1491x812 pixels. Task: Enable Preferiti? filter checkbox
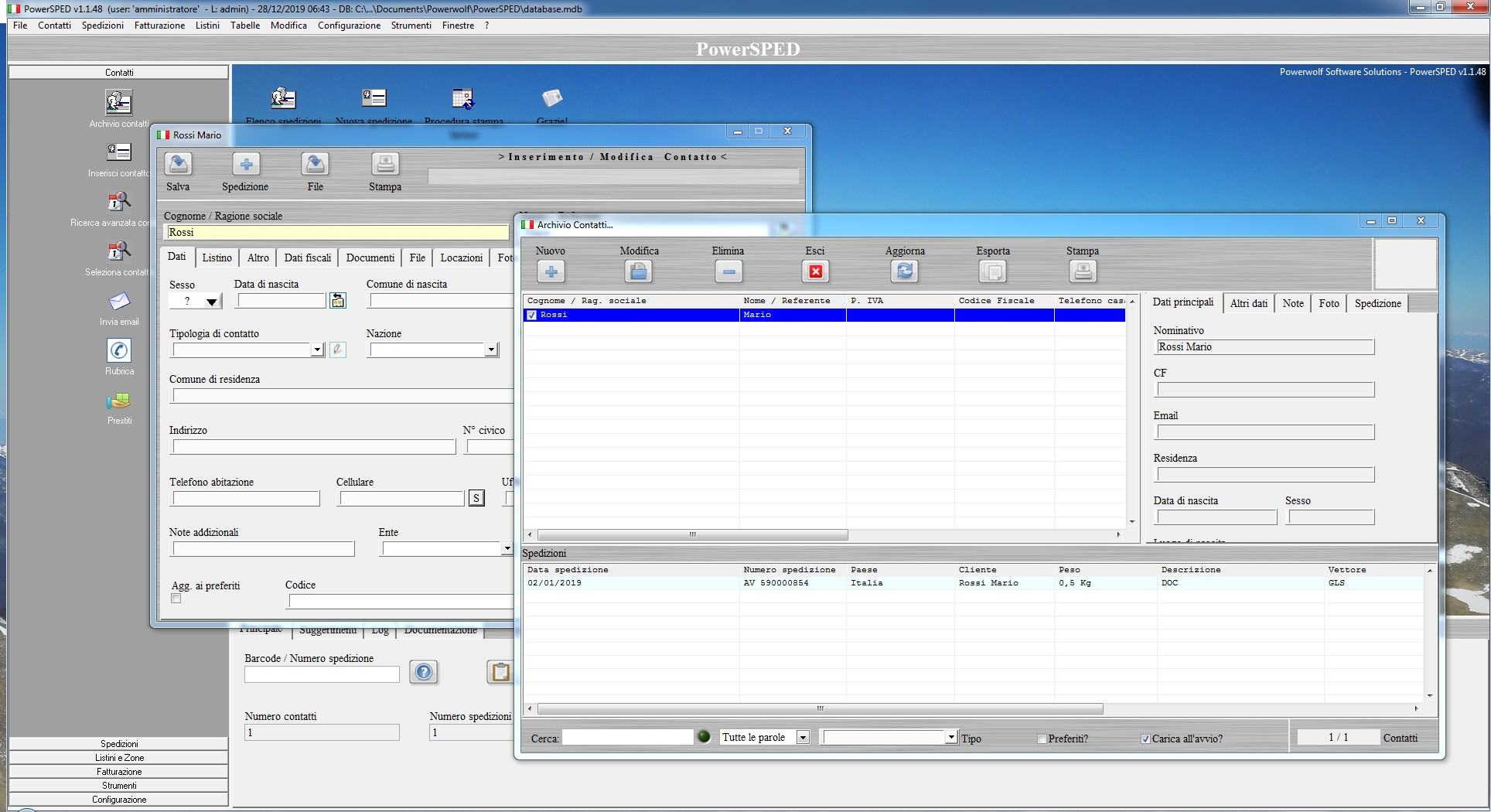click(x=1042, y=739)
